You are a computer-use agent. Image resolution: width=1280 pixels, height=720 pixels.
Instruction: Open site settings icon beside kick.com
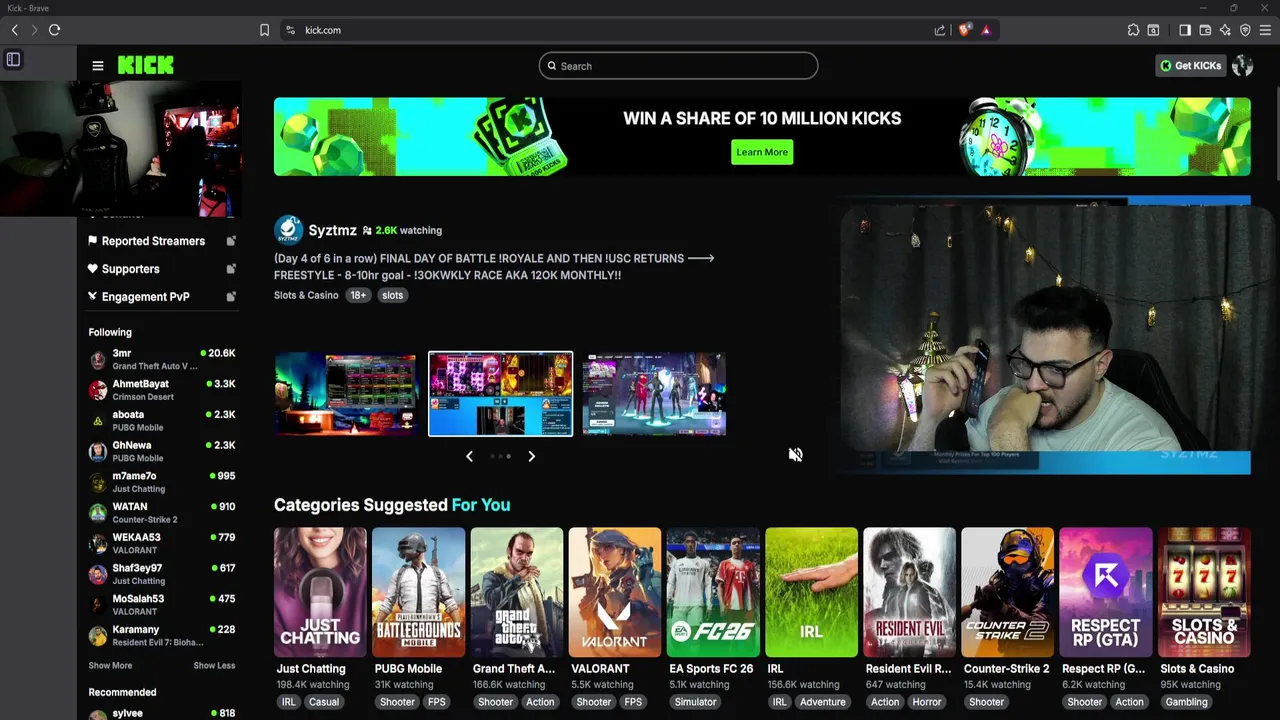coord(290,30)
